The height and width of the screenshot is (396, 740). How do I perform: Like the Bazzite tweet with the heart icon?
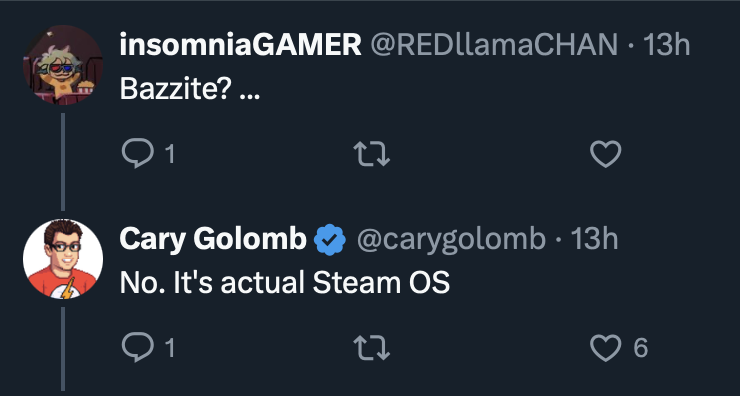point(605,154)
